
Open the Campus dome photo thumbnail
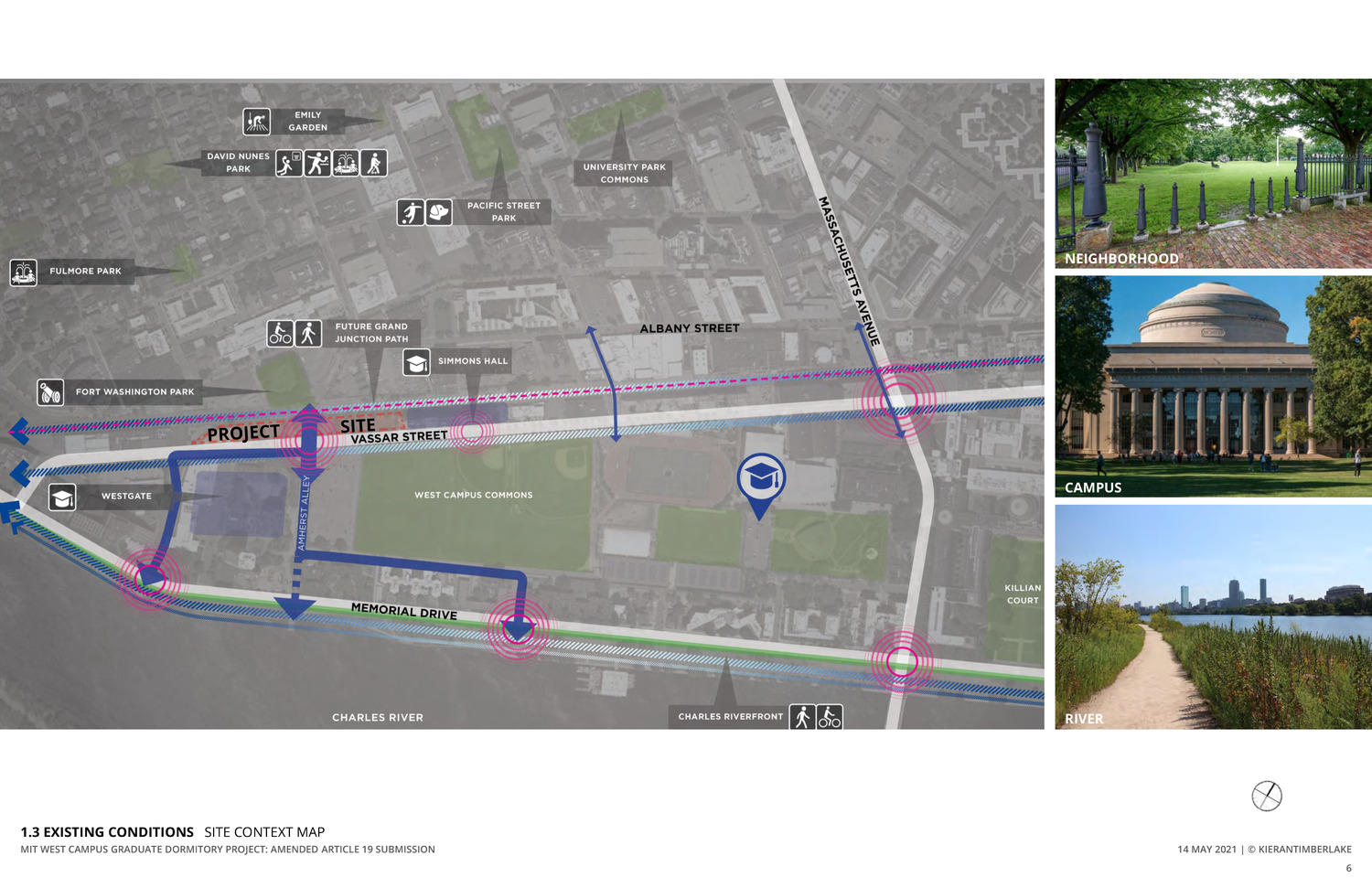[x=1213, y=386]
